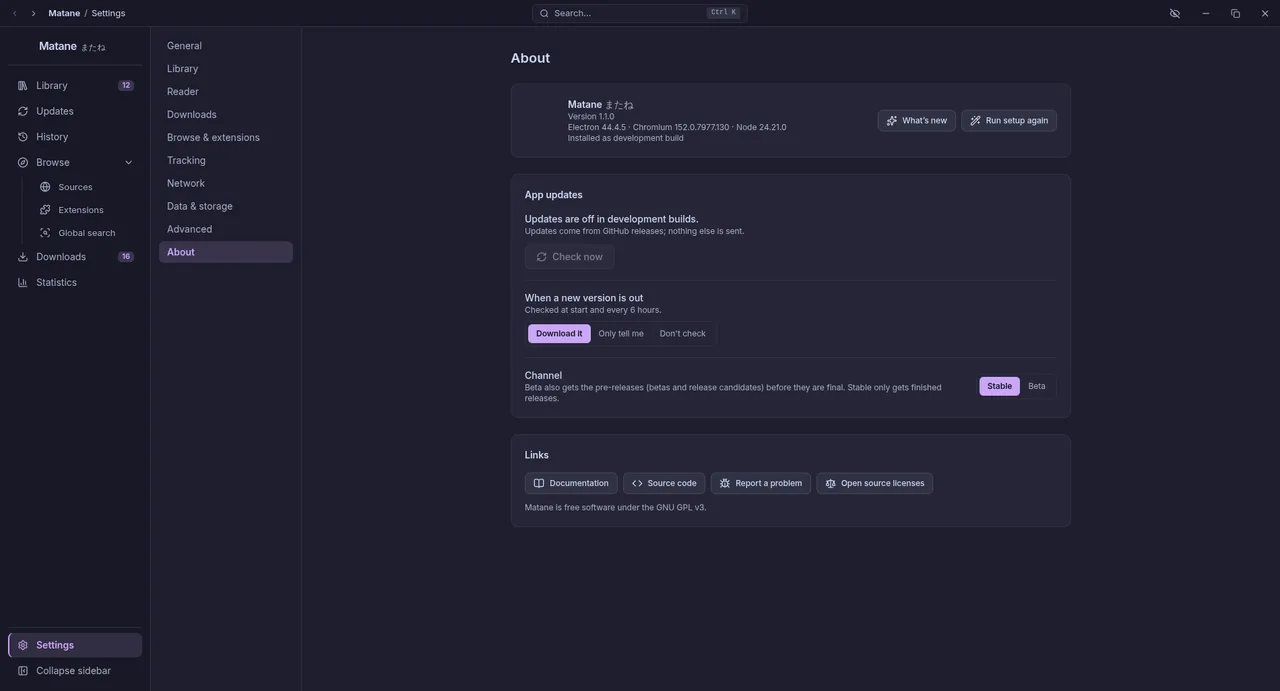Viewport: 1280px width, 691px height.
Task: Click the Collapse sidebar icon
Action: click(x=23, y=671)
